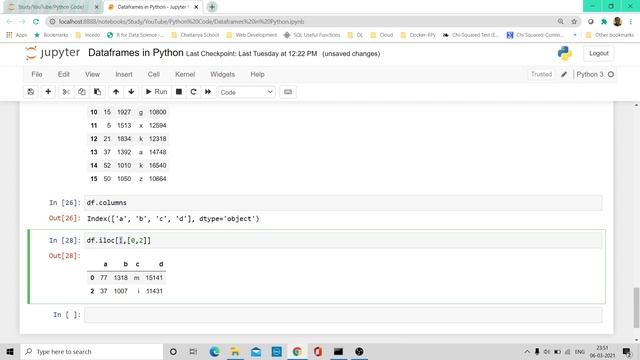The height and width of the screenshot is (360, 640).
Task: Reload the page in Chrome
Action: (36, 22)
